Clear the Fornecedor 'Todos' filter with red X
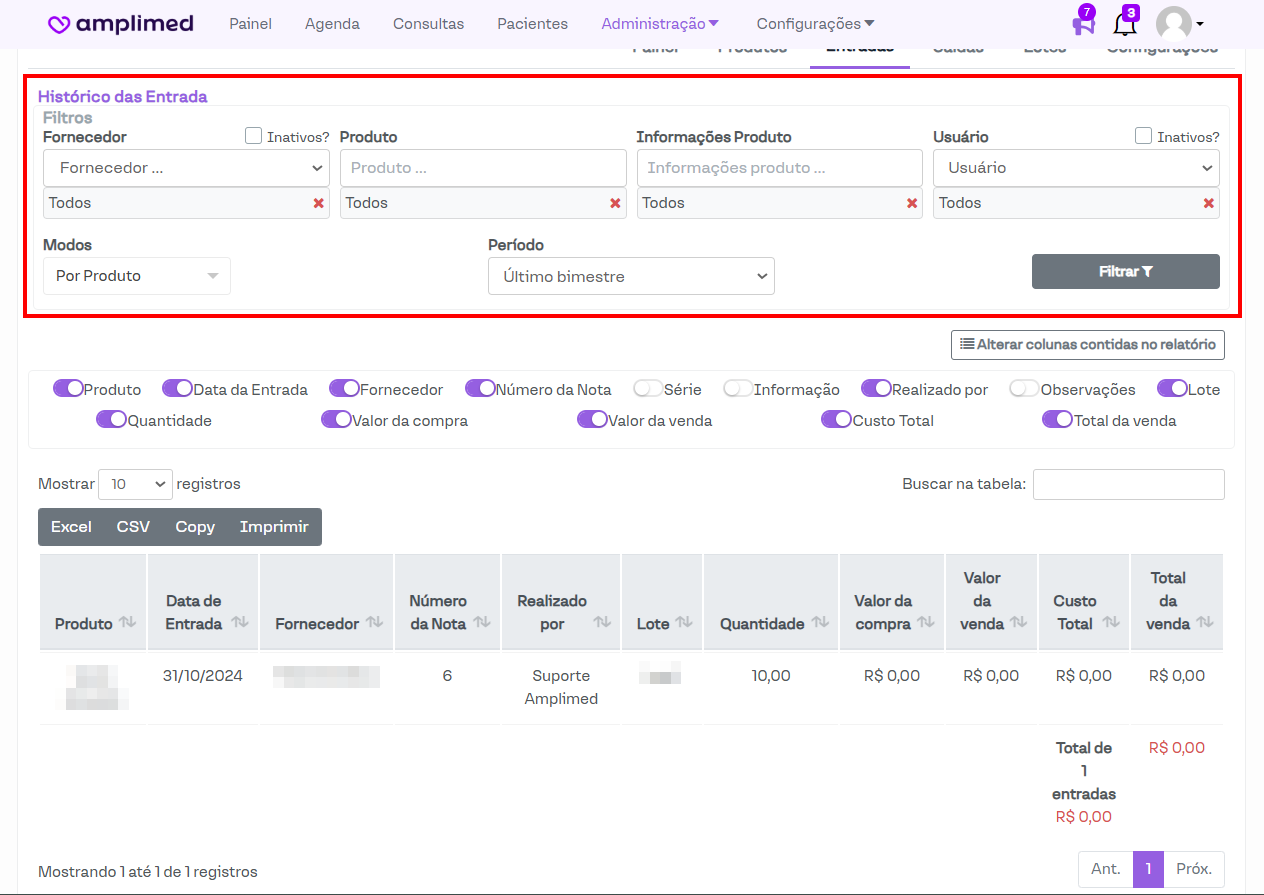The width and height of the screenshot is (1264, 895). point(319,203)
